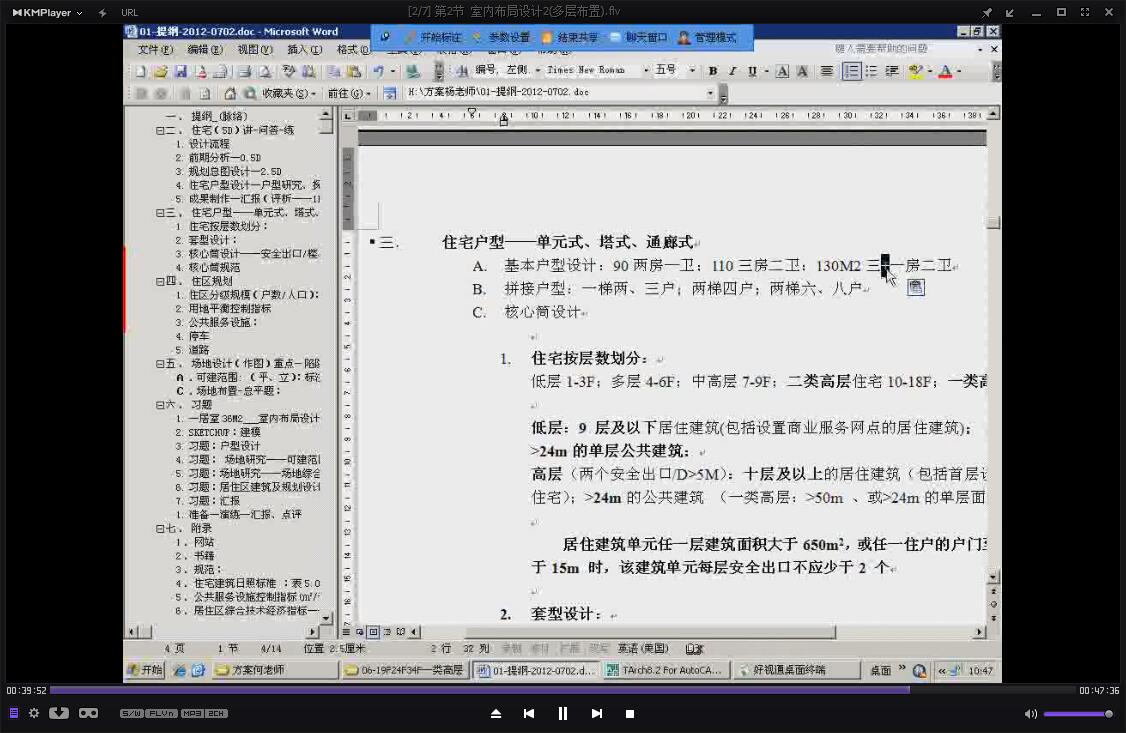Switch to TArch8.2 For AutoCAD taskbar item
This screenshot has height=733, width=1126.
(x=666, y=670)
